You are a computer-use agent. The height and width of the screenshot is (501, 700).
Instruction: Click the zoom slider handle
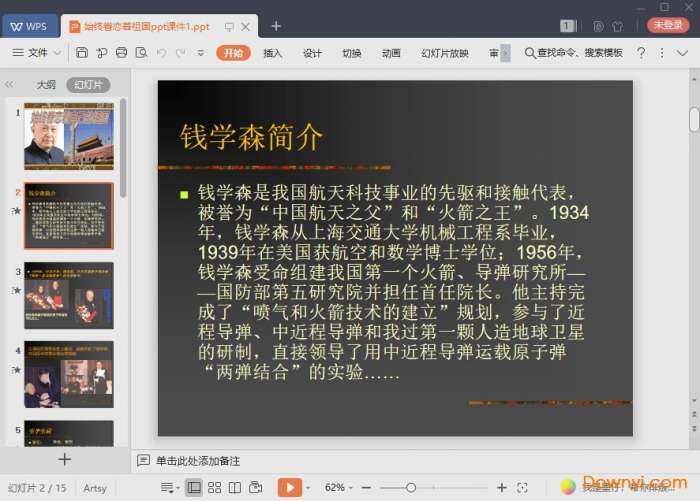pos(411,488)
